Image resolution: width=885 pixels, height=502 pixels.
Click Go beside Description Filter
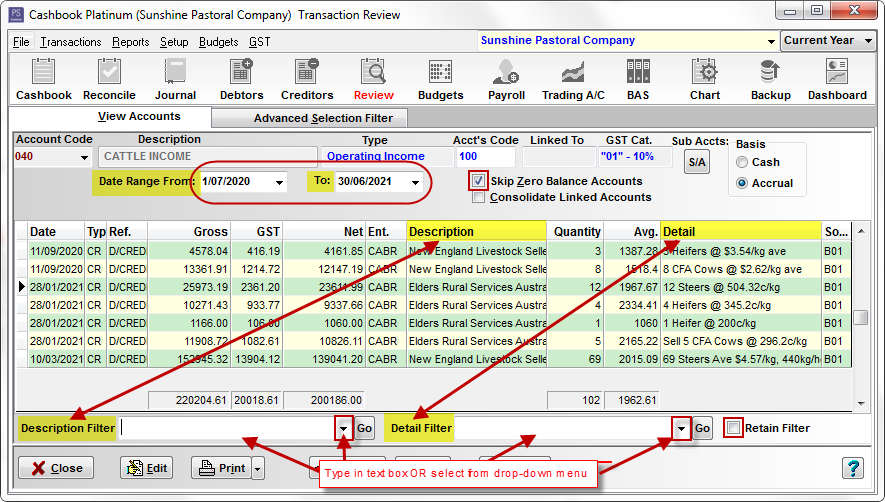click(x=365, y=429)
